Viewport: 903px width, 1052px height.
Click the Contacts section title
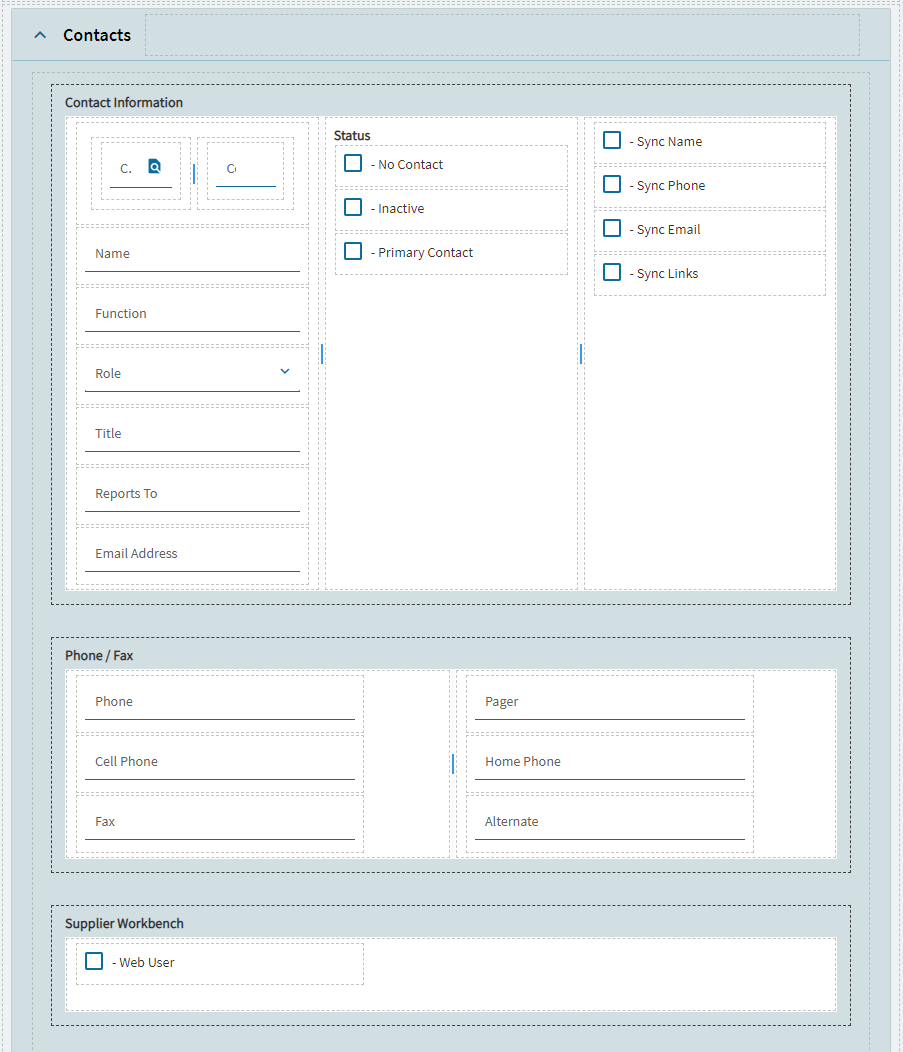pos(97,35)
